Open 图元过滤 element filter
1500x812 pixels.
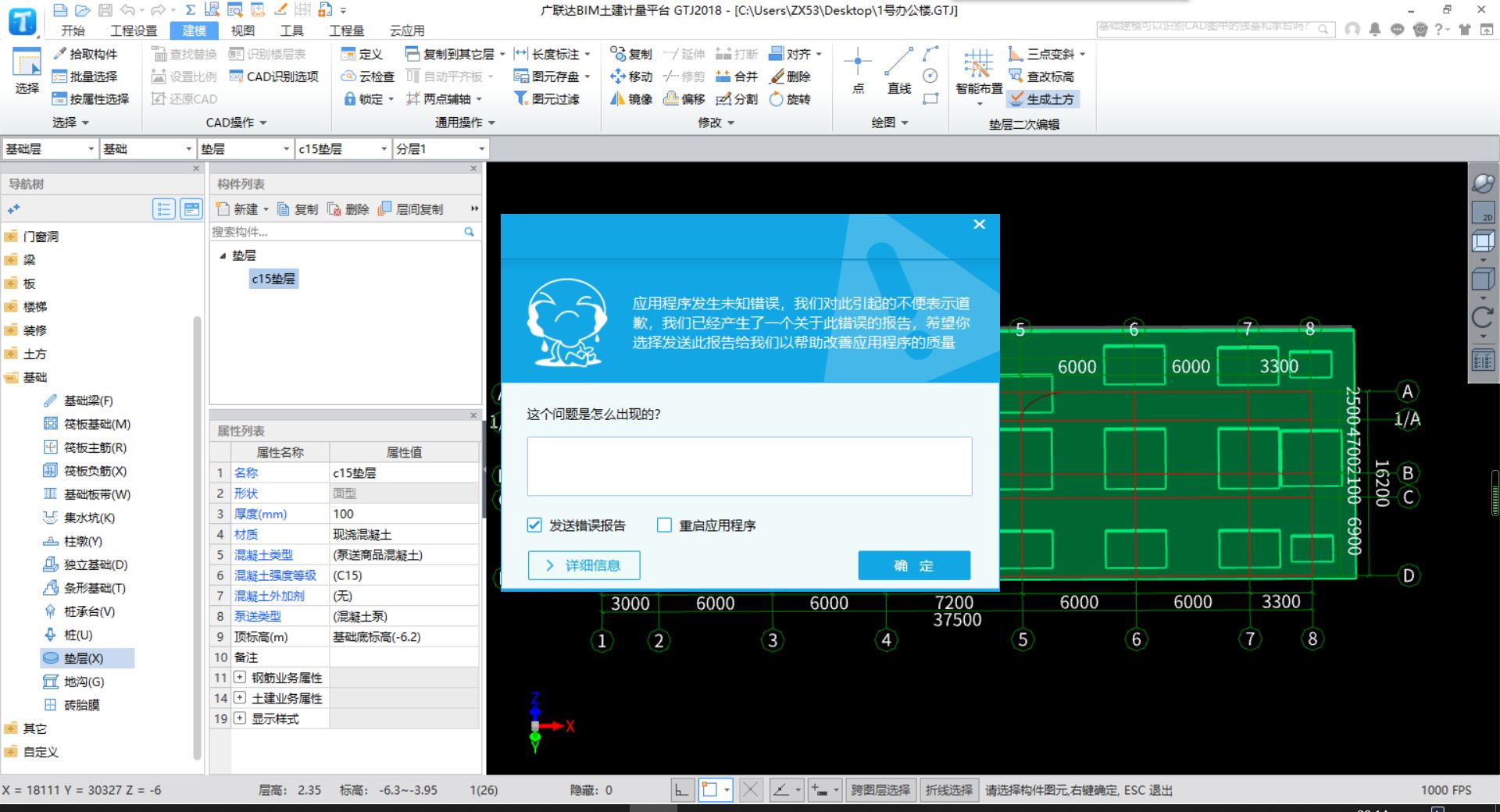(x=546, y=99)
